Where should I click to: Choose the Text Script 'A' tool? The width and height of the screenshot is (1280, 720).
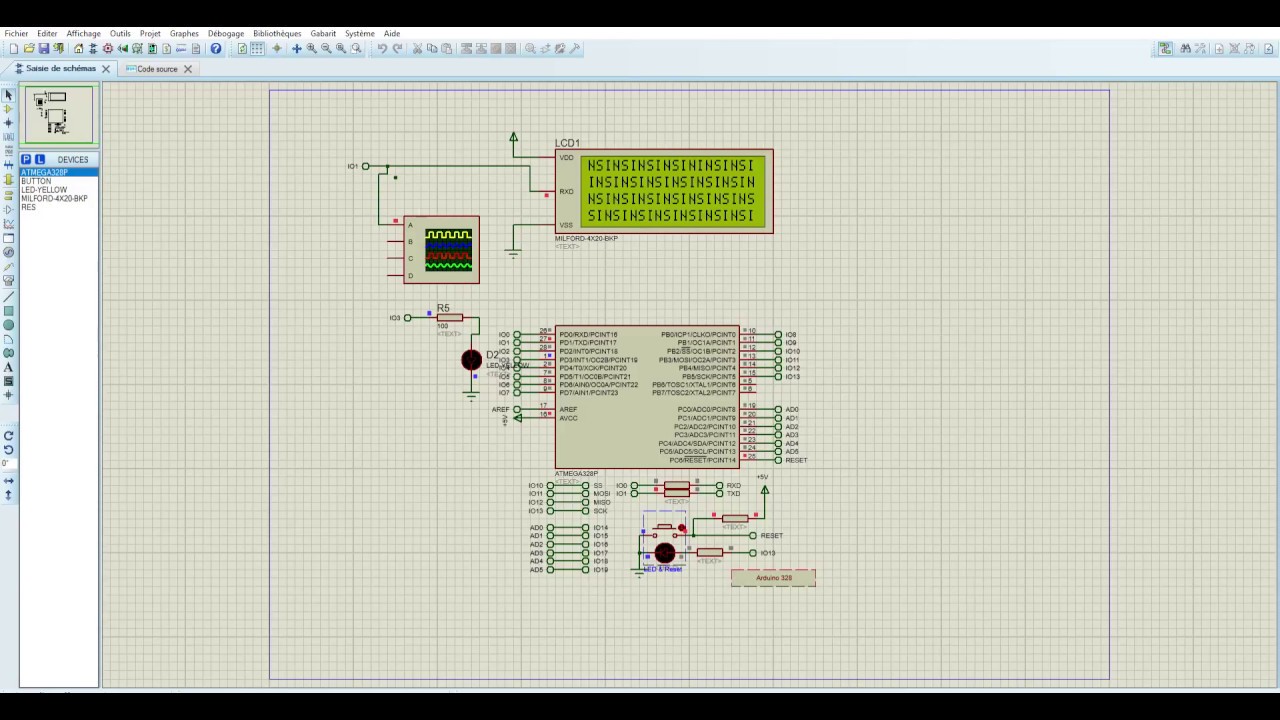point(8,367)
